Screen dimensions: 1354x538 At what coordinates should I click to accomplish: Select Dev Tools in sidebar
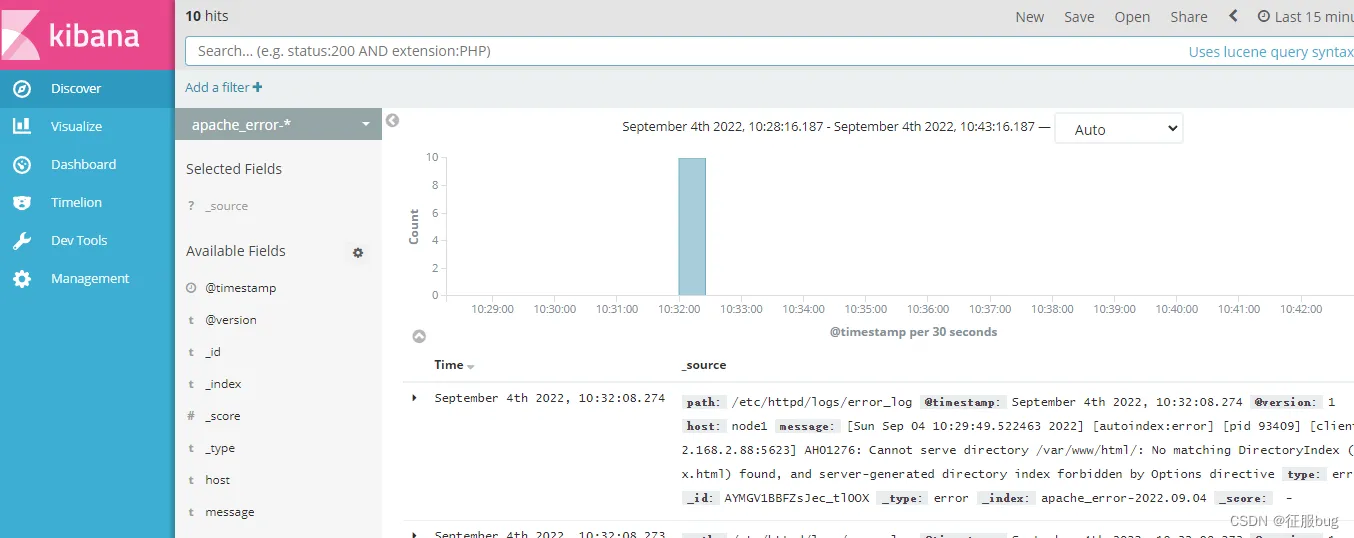pos(79,240)
